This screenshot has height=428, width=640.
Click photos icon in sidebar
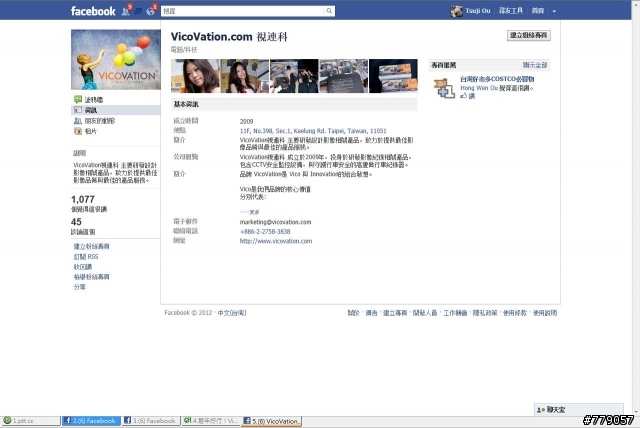click(x=78, y=131)
